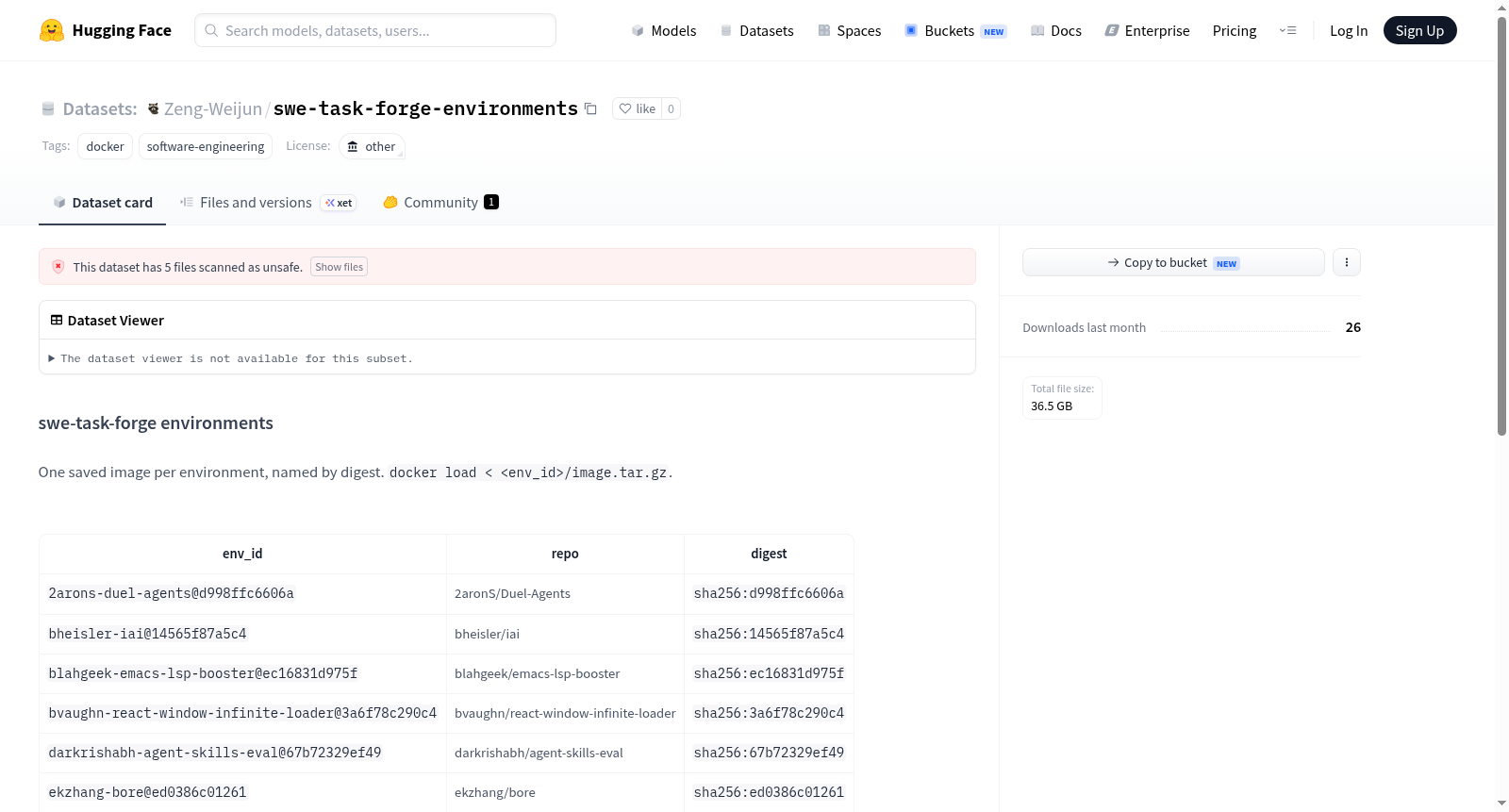Open the Enterprise nav link

[1147, 30]
